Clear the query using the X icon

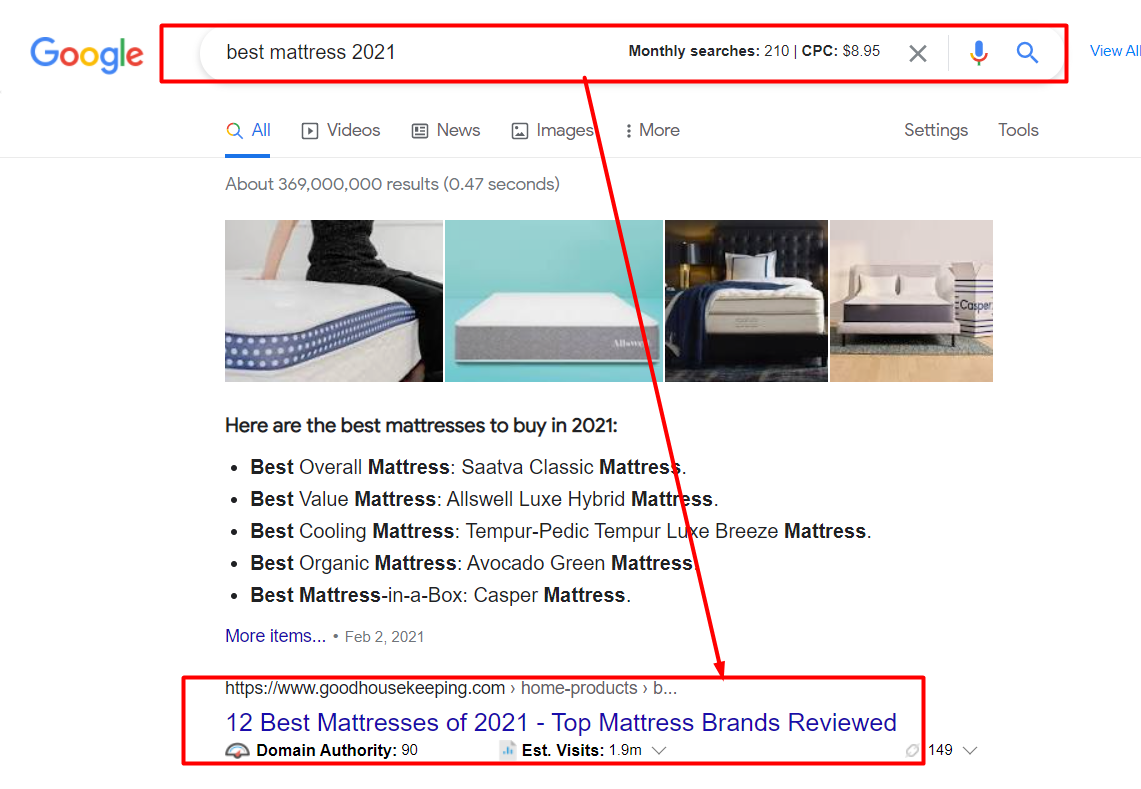tap(917, 53)
